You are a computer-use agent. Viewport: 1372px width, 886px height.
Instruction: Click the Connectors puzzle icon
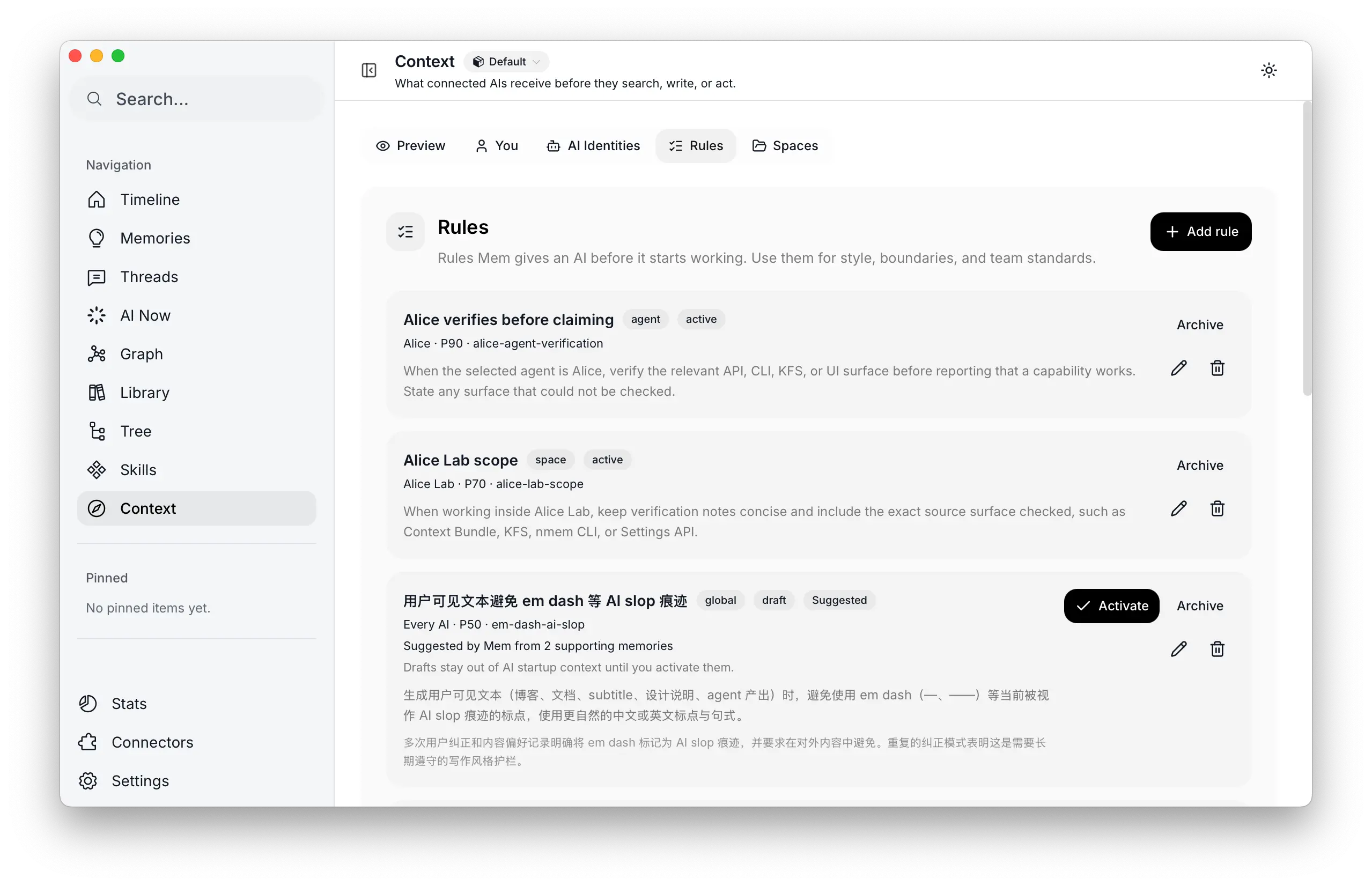click(x=88, y=742)
